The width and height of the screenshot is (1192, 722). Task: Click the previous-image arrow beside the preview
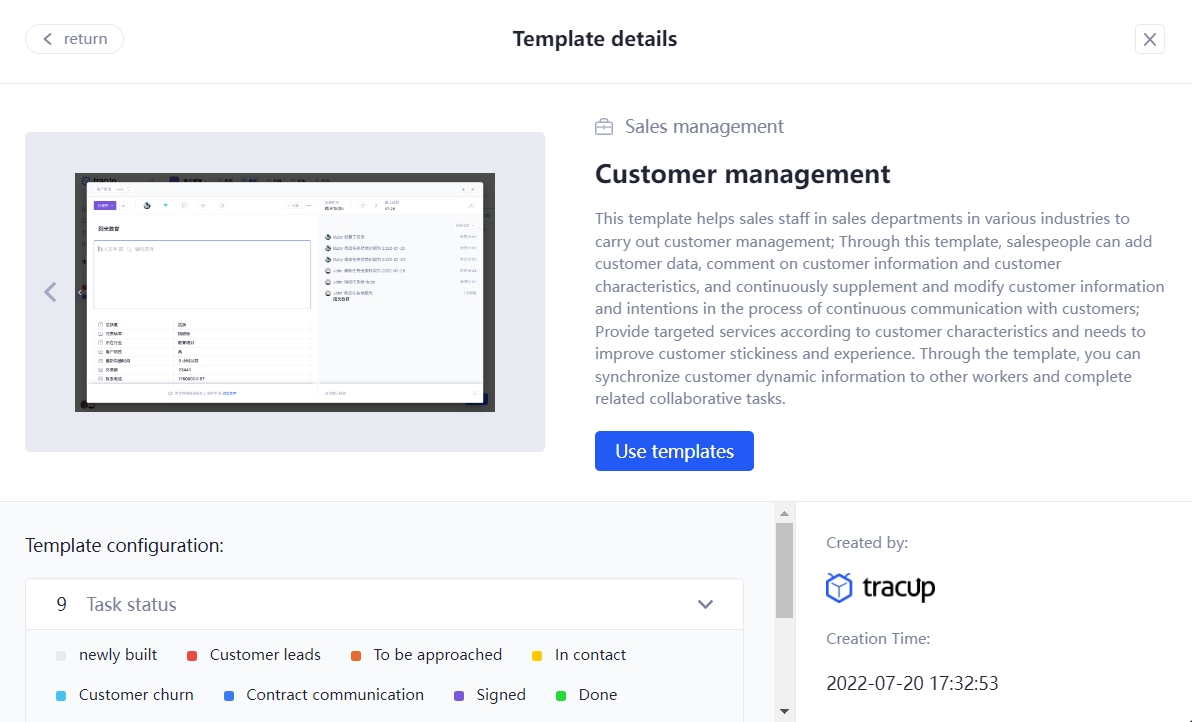coord(50,291)
